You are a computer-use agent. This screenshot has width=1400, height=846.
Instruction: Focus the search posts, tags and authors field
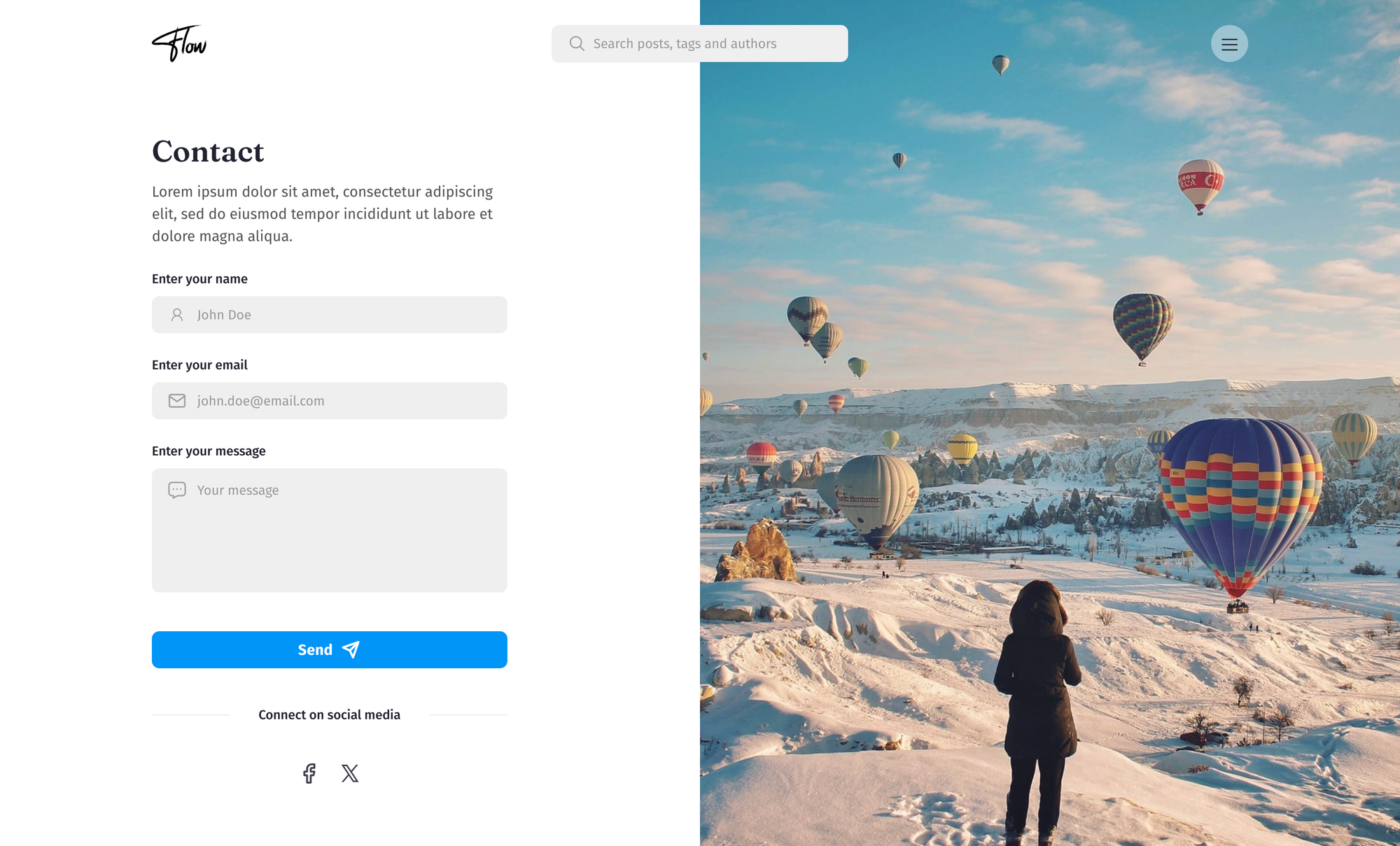tap(700, 43)
